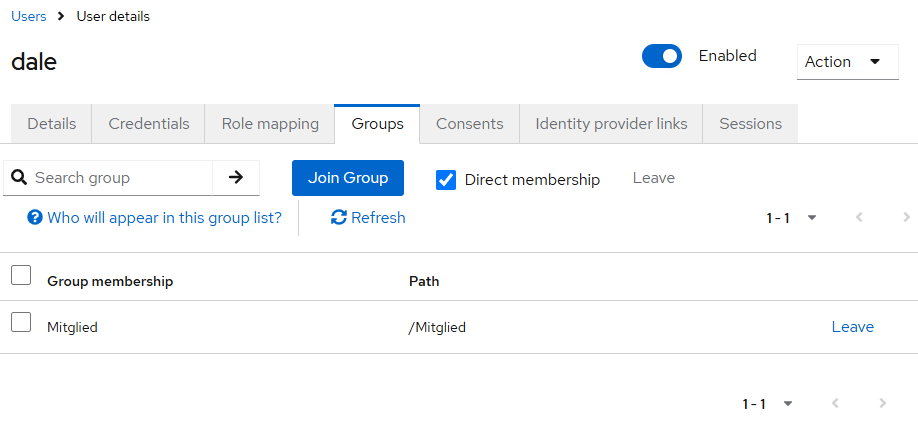Click the Refresh icon
This screenshot has width=918, height=424.
(x=339, y=217)
